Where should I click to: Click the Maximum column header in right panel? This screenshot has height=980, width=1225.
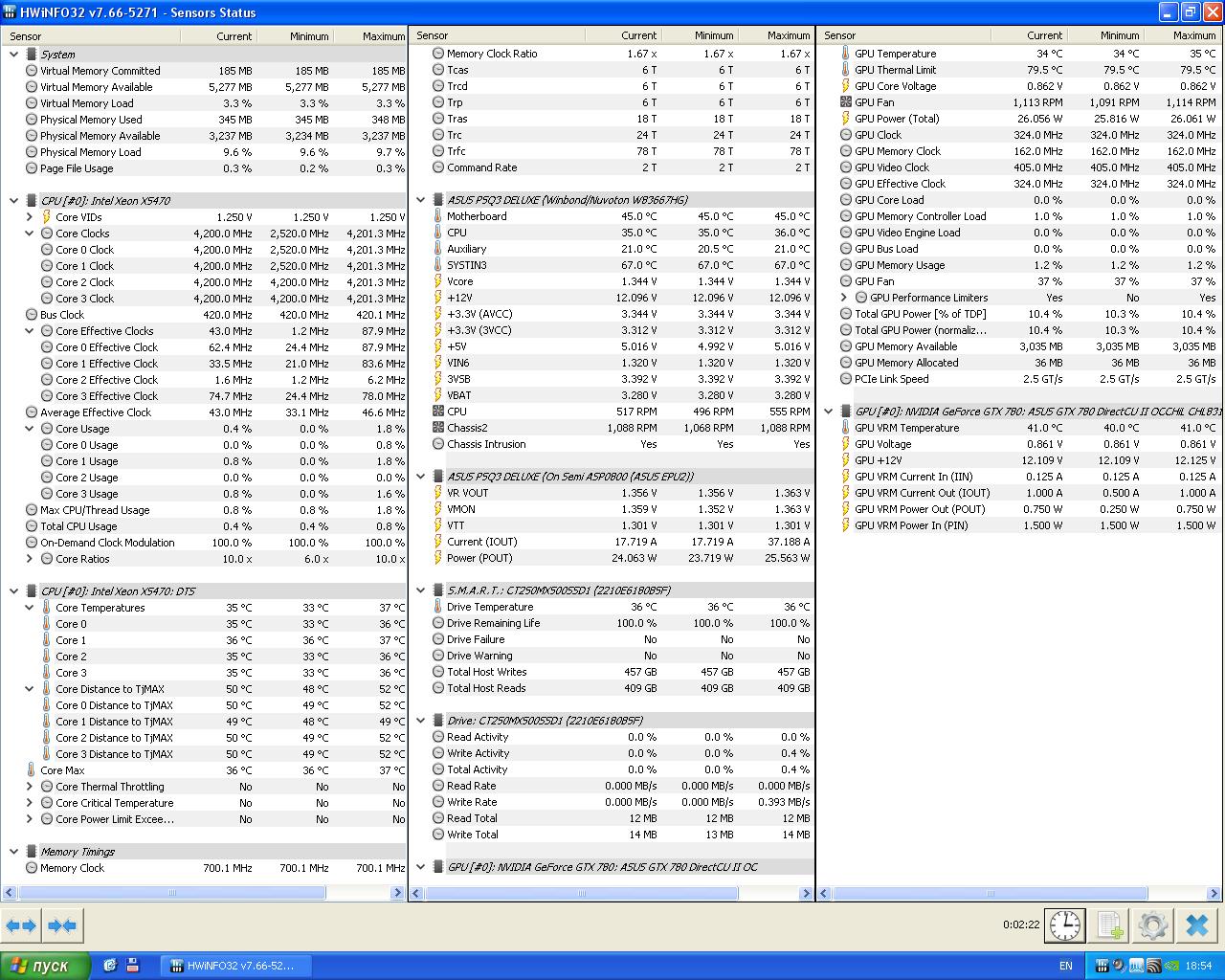(x=1182, y=35)
